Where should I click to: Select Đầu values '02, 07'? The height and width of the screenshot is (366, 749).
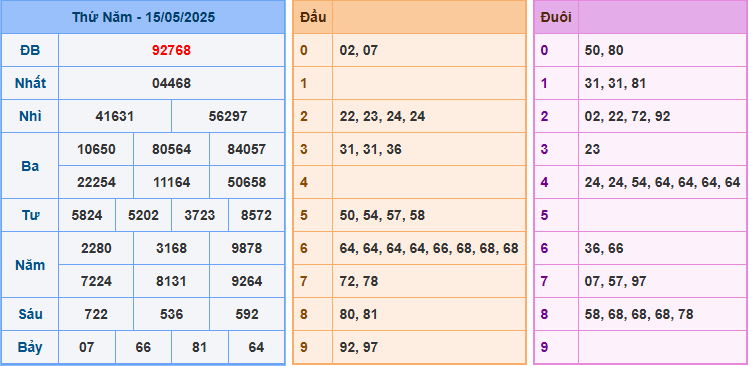pyautogui.click(x=359, y=50)
